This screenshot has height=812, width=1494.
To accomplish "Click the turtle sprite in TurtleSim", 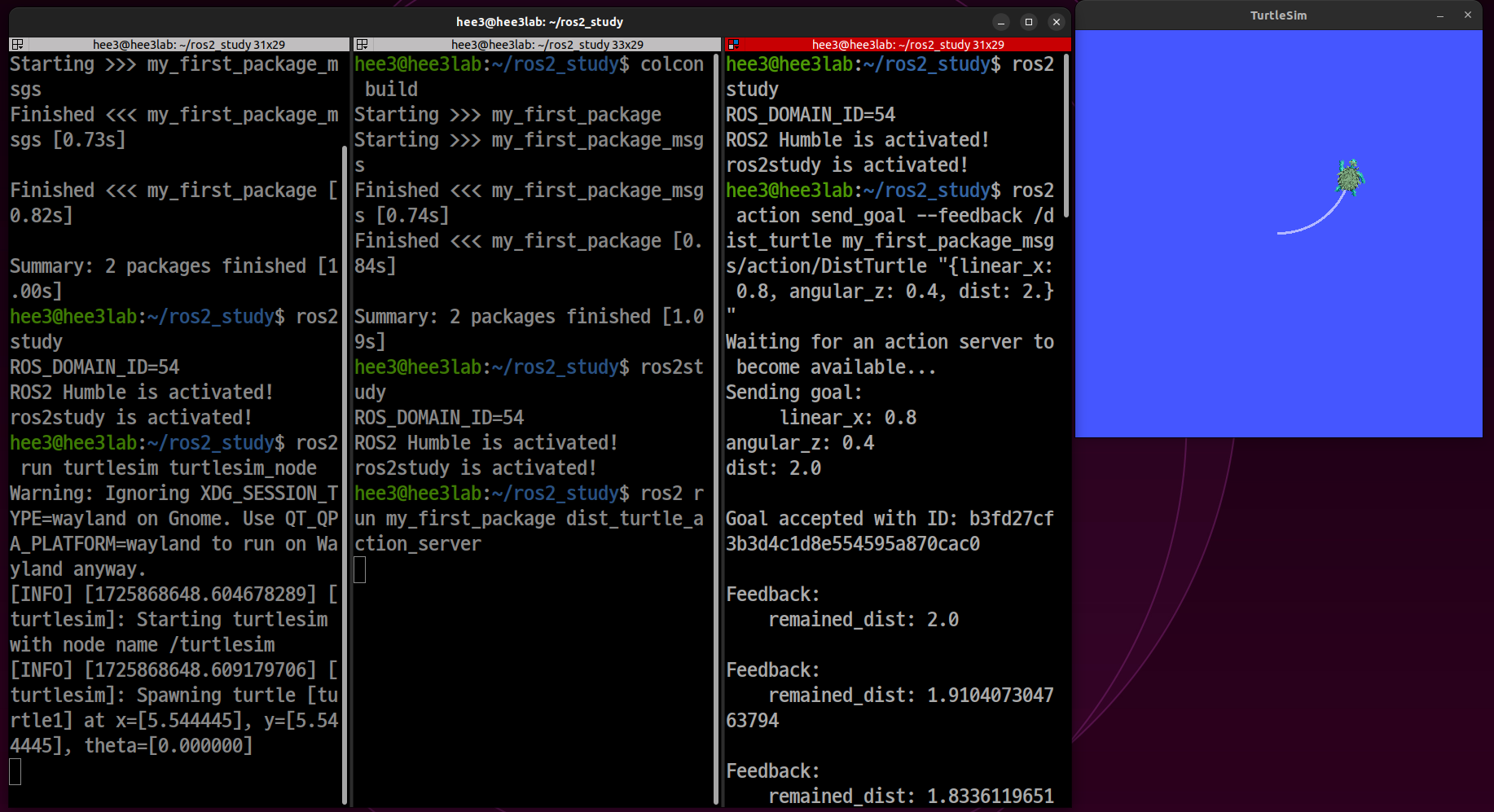I will pyautogui.click(x=1350, y=178).
